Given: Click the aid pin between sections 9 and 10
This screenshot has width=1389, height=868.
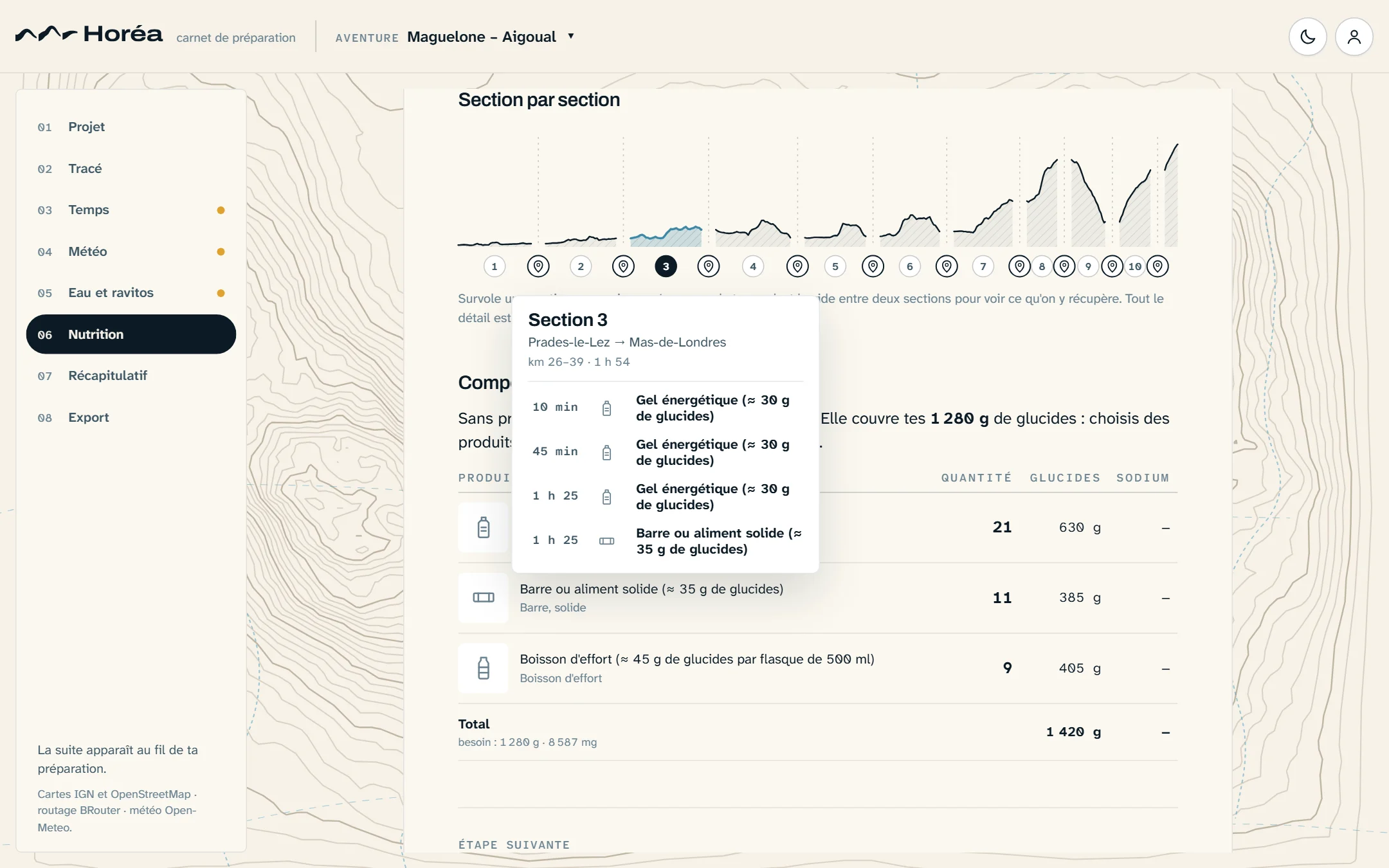Looking at the screenshot, I should click(x=1112, y=266).
